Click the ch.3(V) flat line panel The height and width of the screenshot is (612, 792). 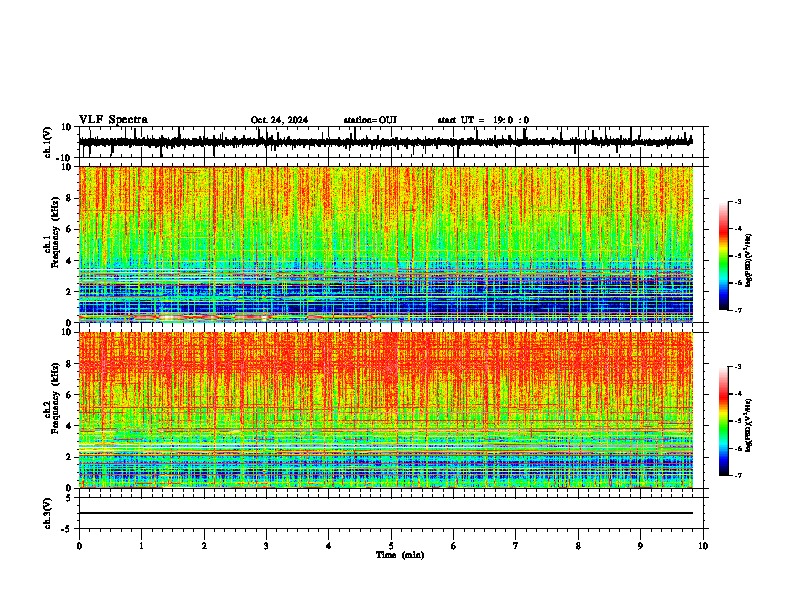[x=393, y=513]
